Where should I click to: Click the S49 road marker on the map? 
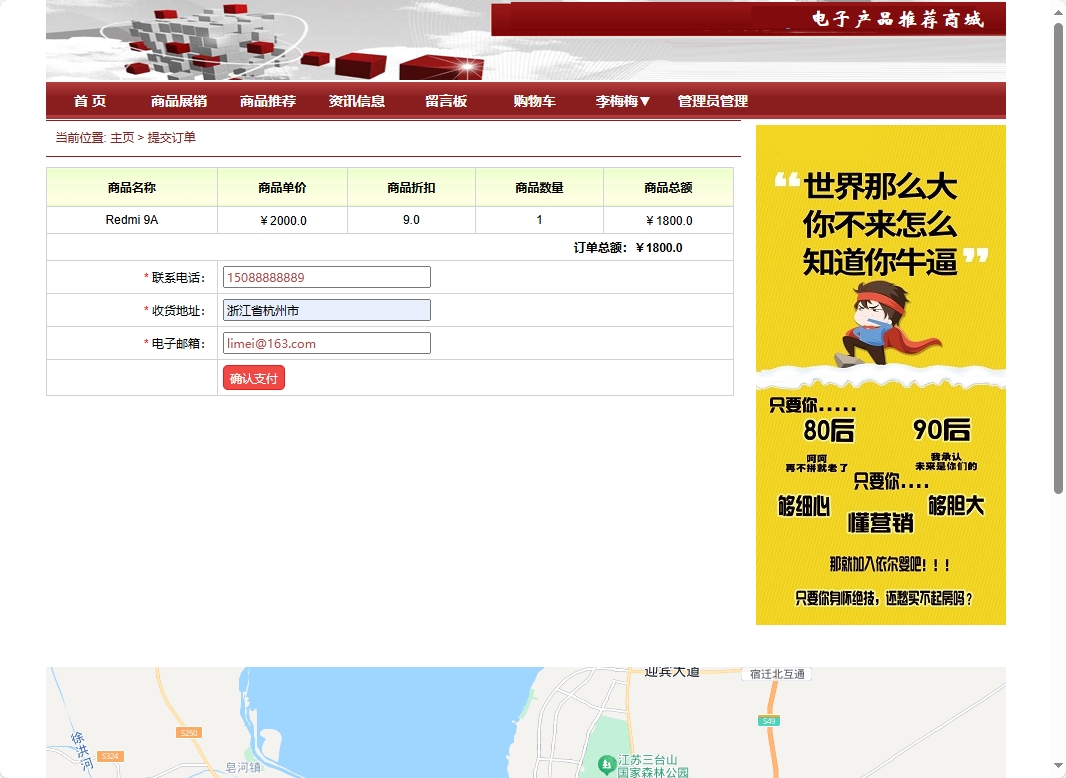point(767,720)
